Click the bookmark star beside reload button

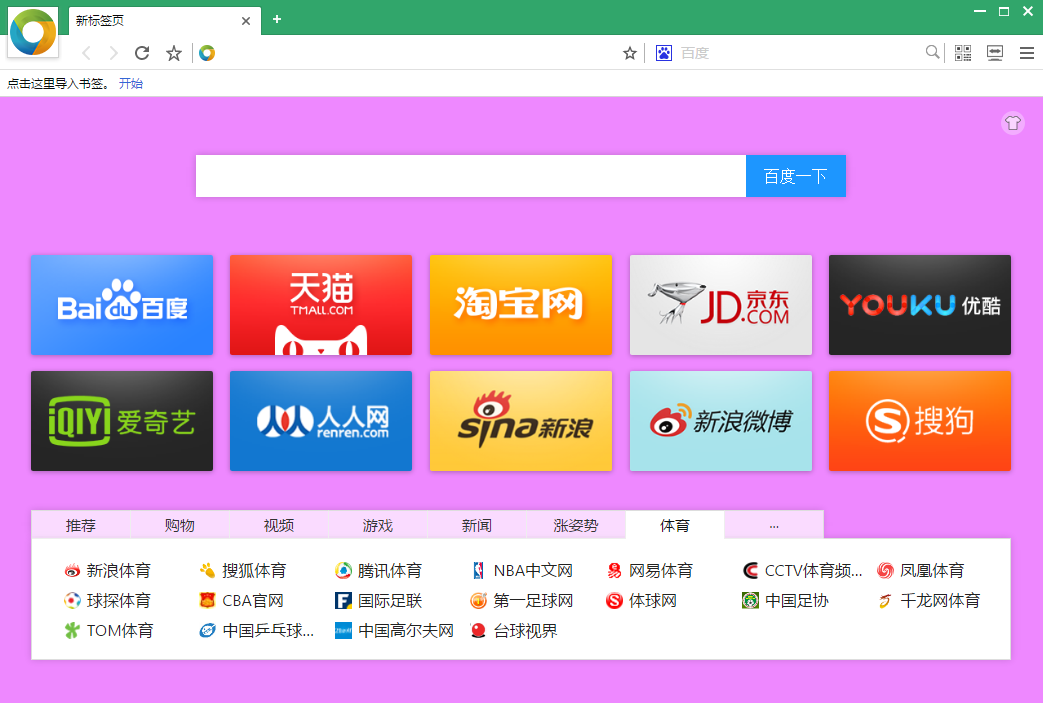coord(174,53)
